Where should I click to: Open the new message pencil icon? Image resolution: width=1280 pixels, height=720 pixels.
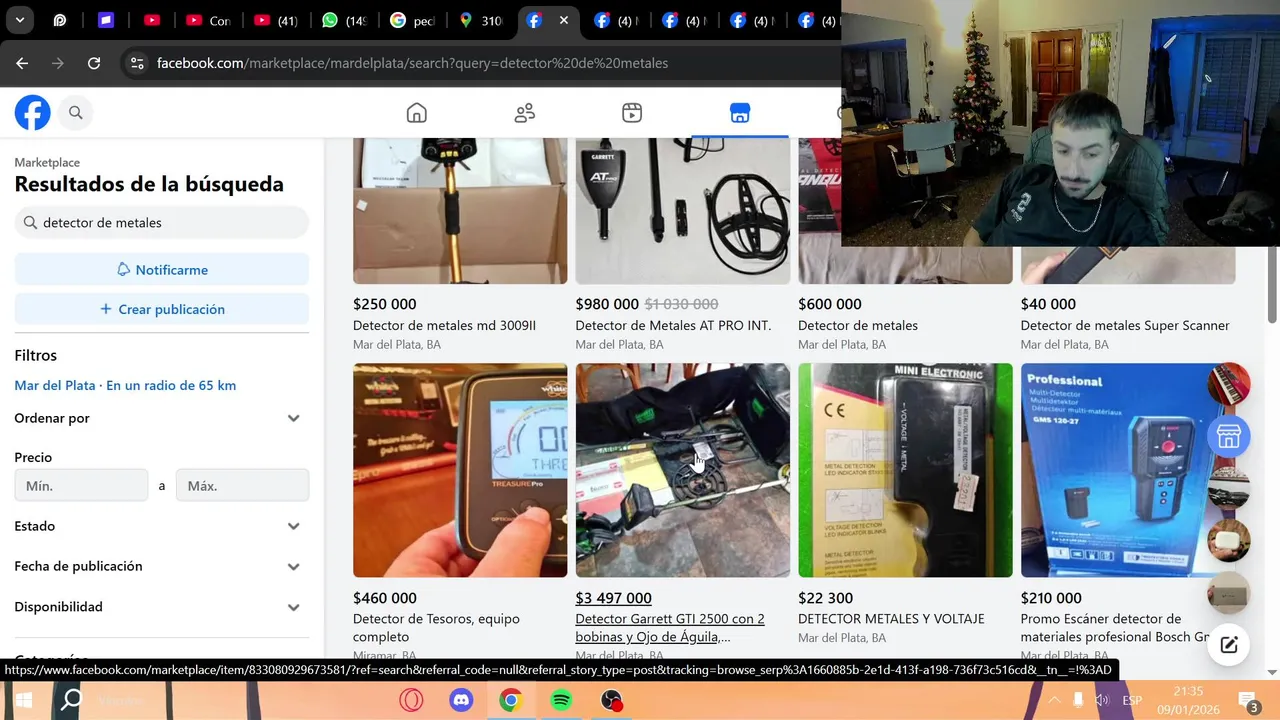point(1229,645)
